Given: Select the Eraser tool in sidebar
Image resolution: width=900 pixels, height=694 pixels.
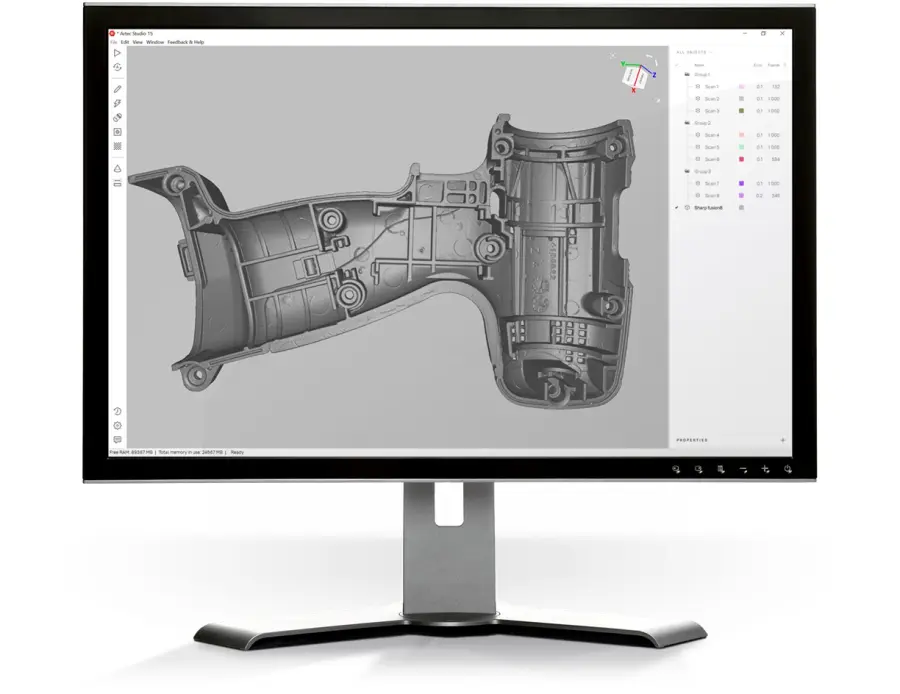Looking at the screenshot, I should (x=119, y=118).
